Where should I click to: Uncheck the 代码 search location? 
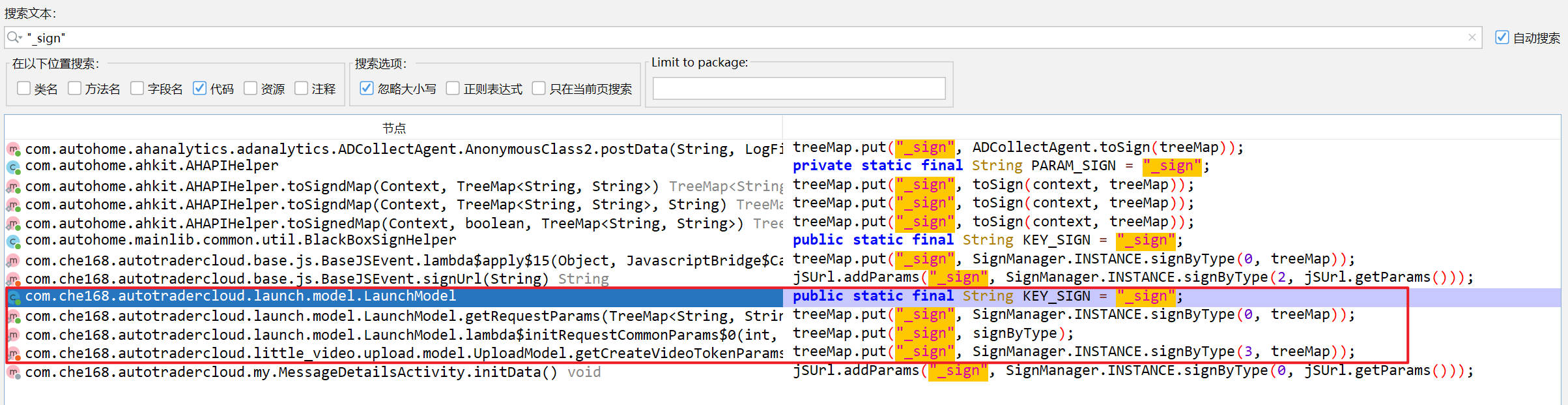coord(200,88)
